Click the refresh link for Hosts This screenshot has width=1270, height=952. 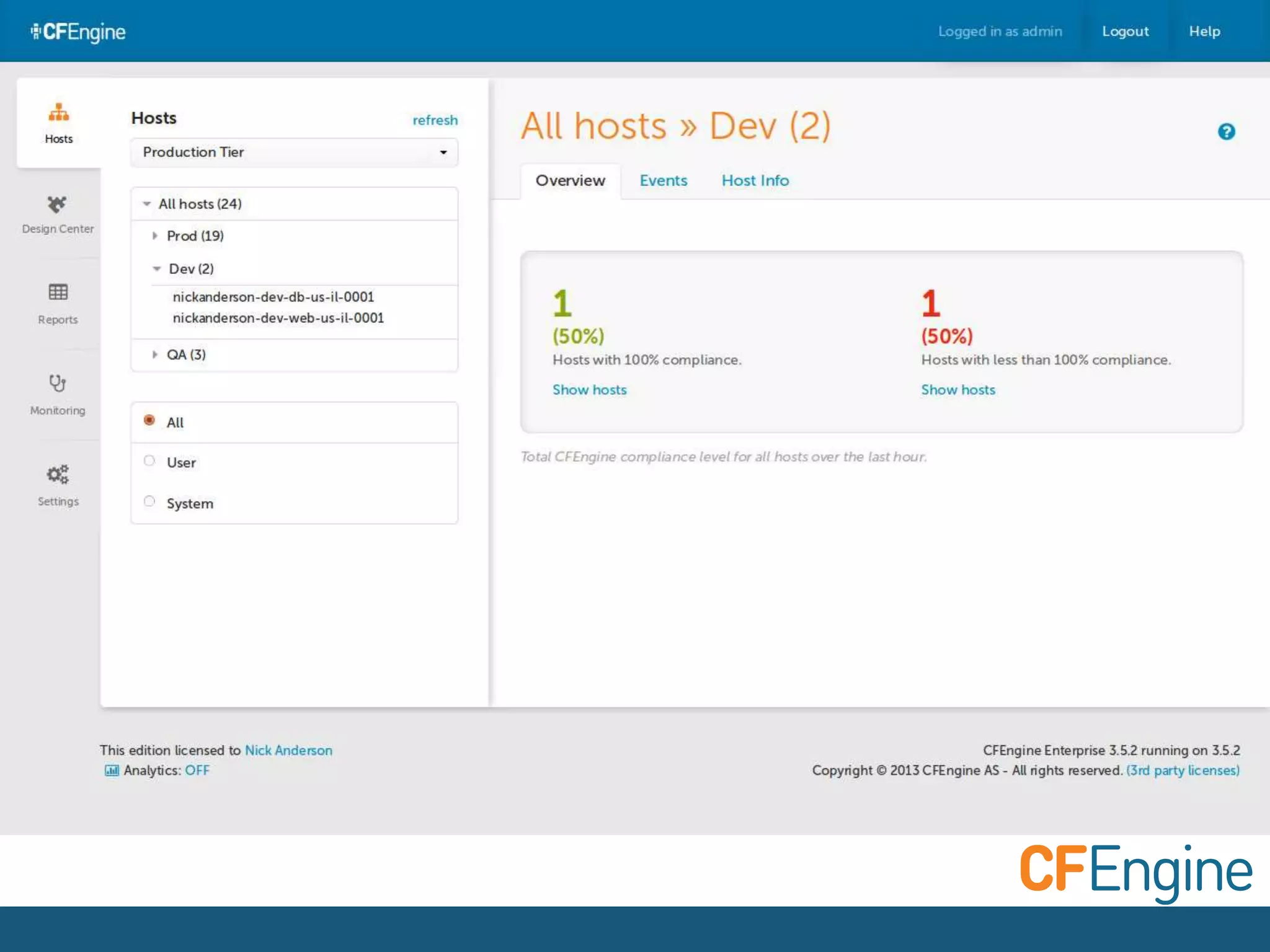click(x=435, y=120)
